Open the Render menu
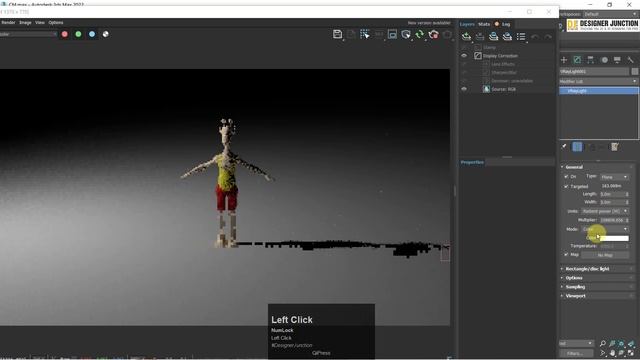Viewport: 640px width, 360px height. [8, 22]
